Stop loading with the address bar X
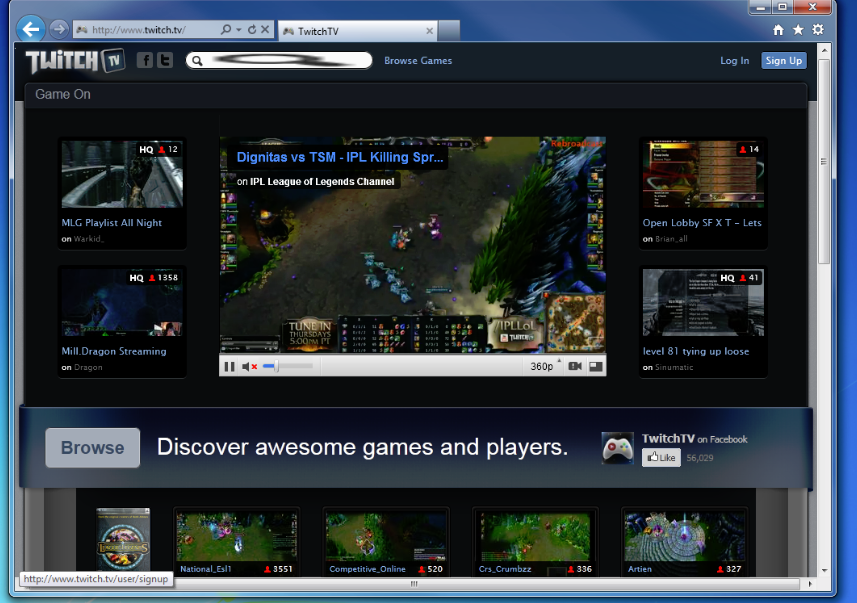The image size is (857, 603). pos(265,30)
